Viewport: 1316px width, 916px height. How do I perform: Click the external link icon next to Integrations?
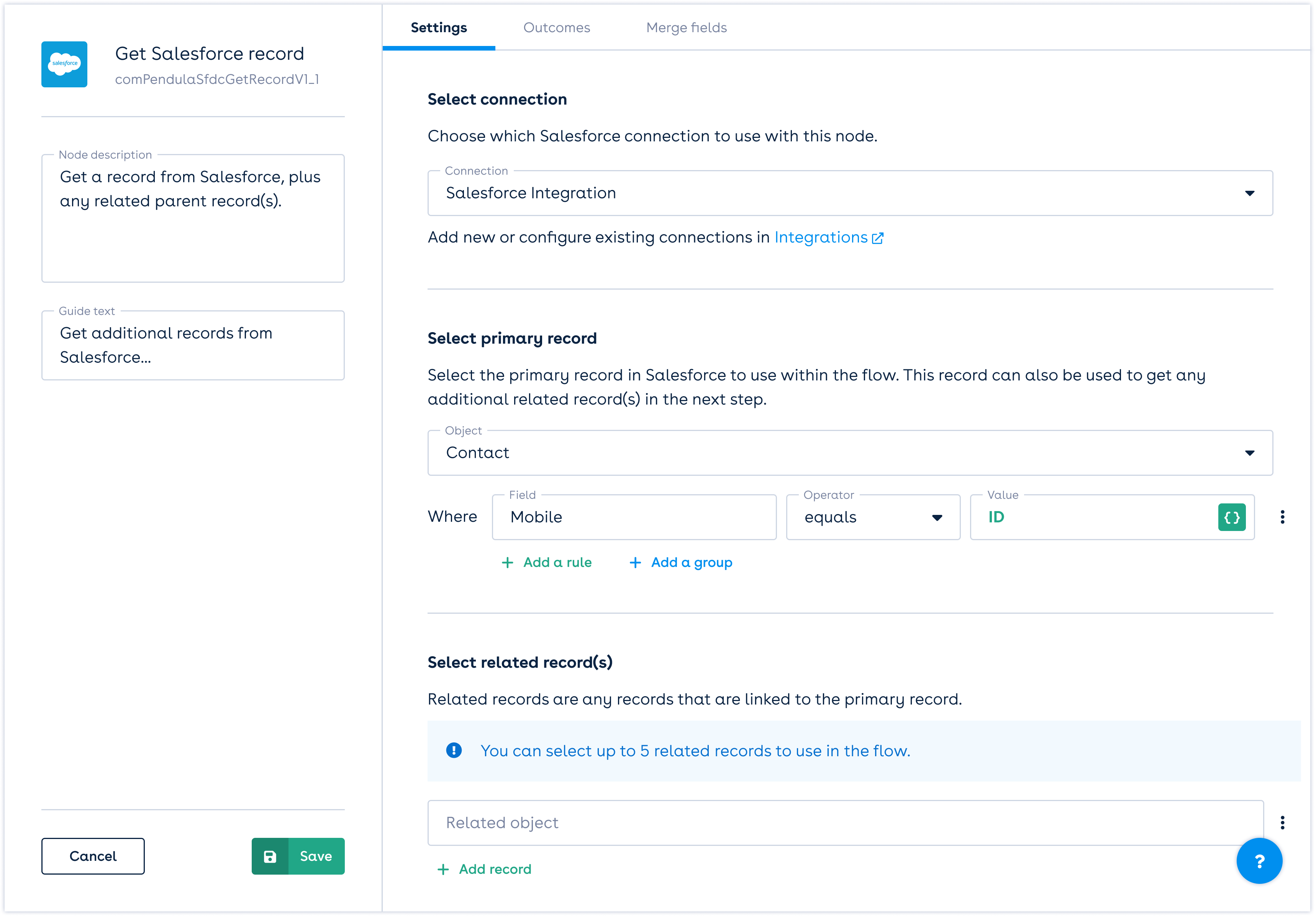click(x=877, y=238)
